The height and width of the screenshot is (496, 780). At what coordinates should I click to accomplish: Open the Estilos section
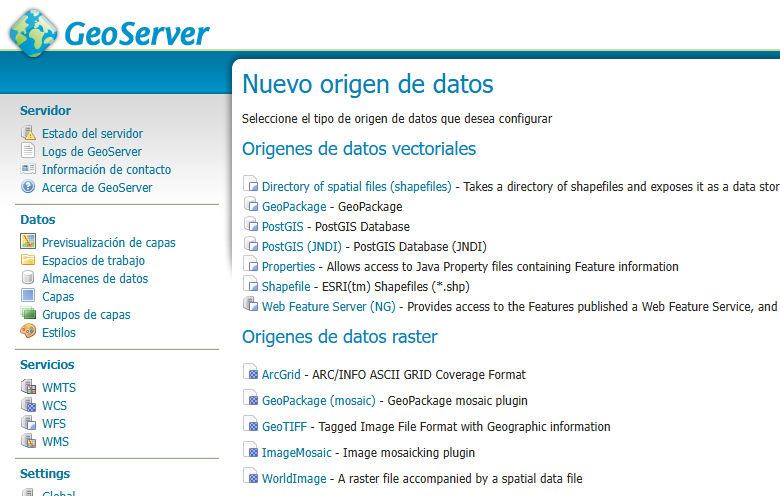point(59,333)
